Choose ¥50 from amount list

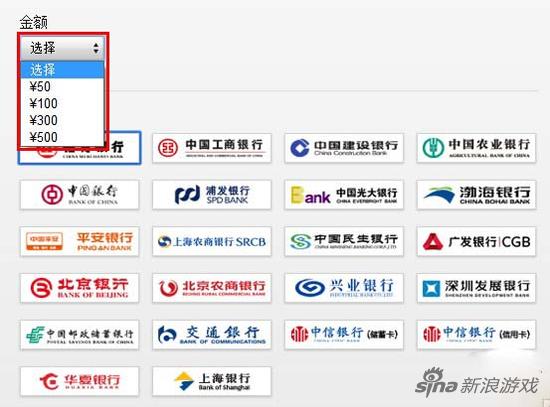coord(62,86)
